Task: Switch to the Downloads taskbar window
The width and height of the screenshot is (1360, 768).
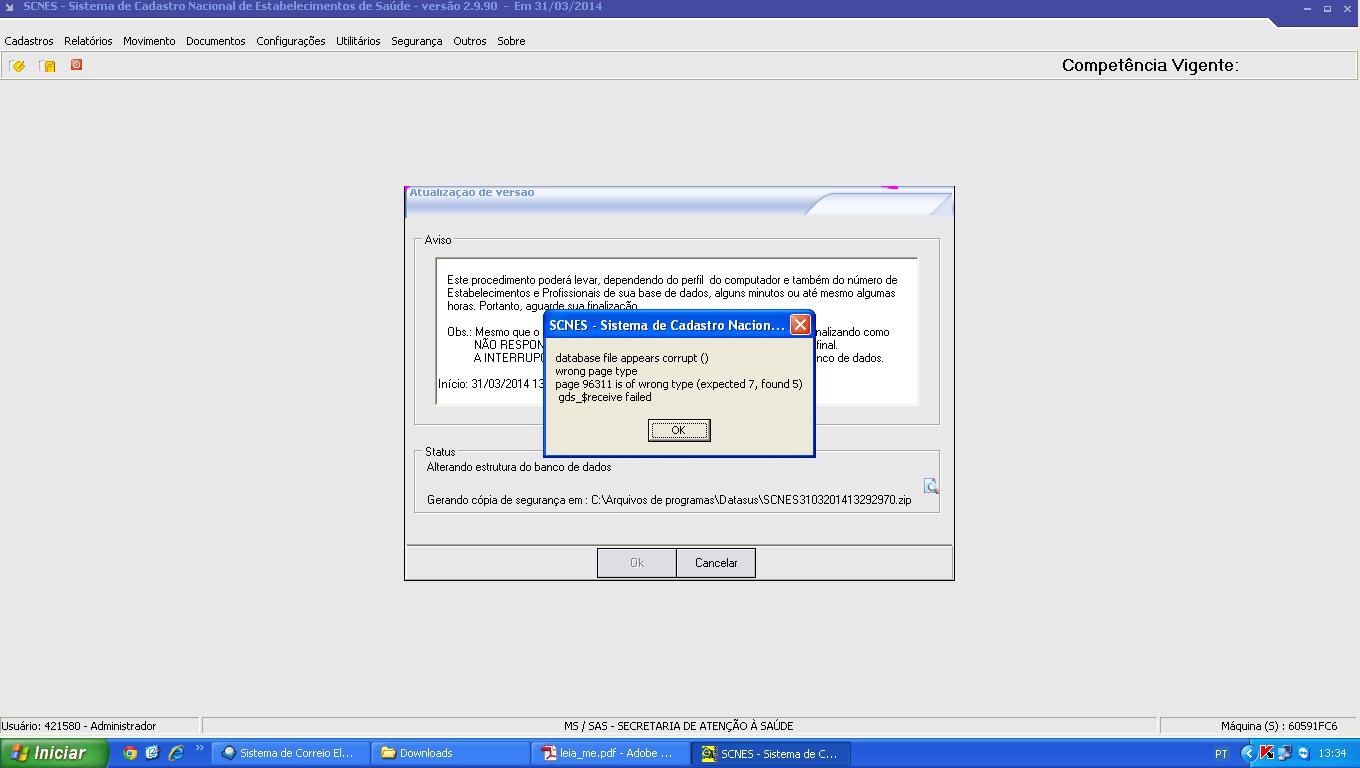Action: click(450, 753)
